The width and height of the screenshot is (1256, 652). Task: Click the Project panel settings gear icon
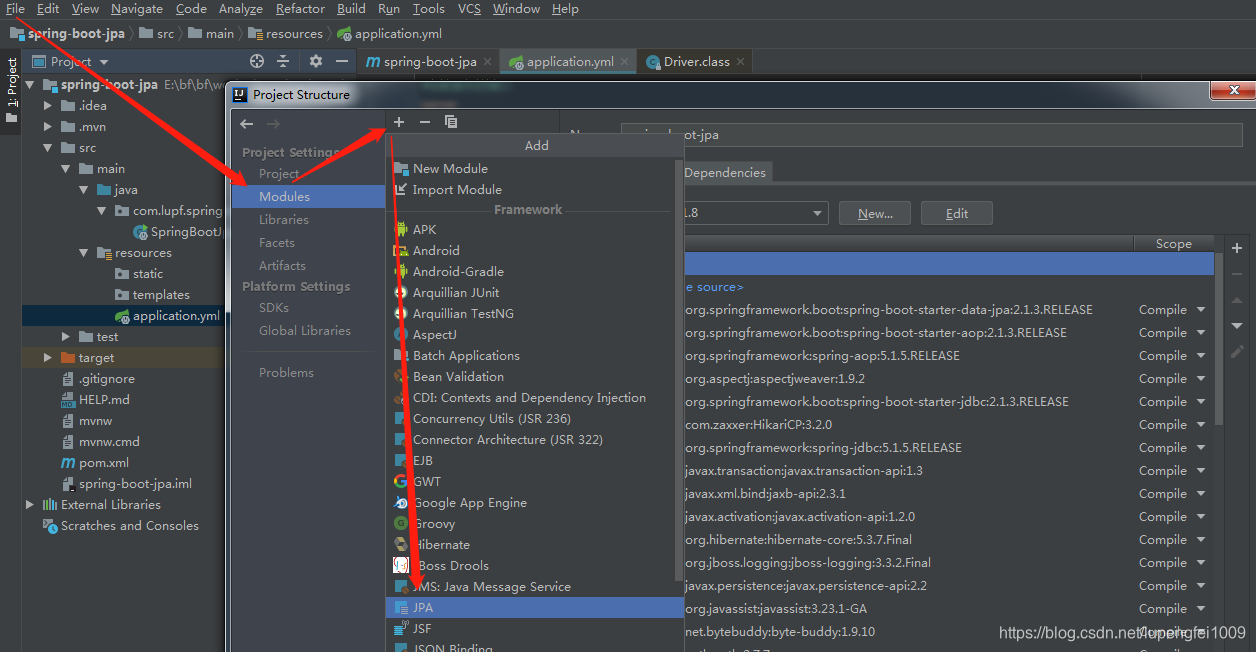pyautogui.click(x=316, y=61)
